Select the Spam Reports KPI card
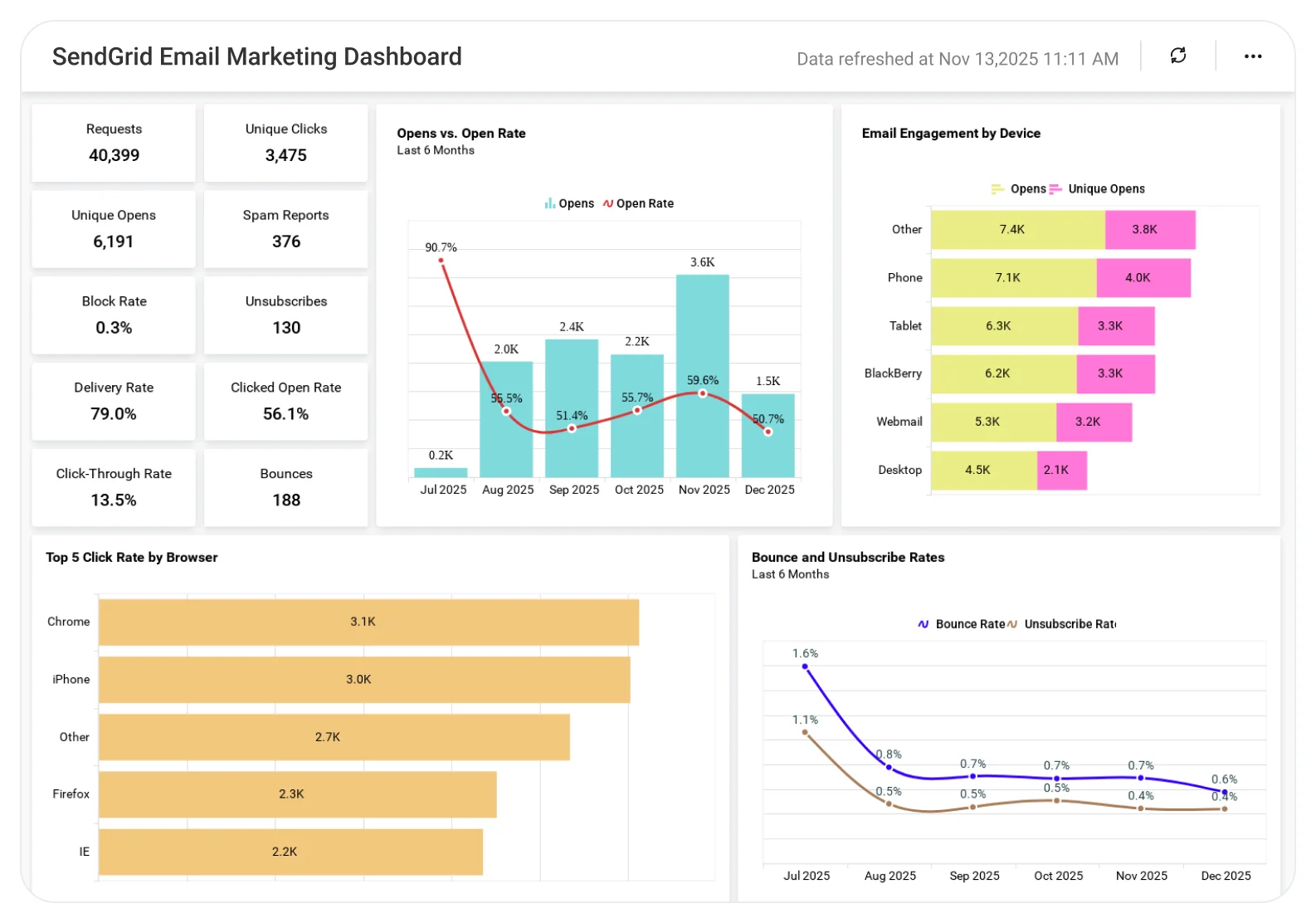The width and height of the screenshot is (1316, 923). (x=285, y=229)
